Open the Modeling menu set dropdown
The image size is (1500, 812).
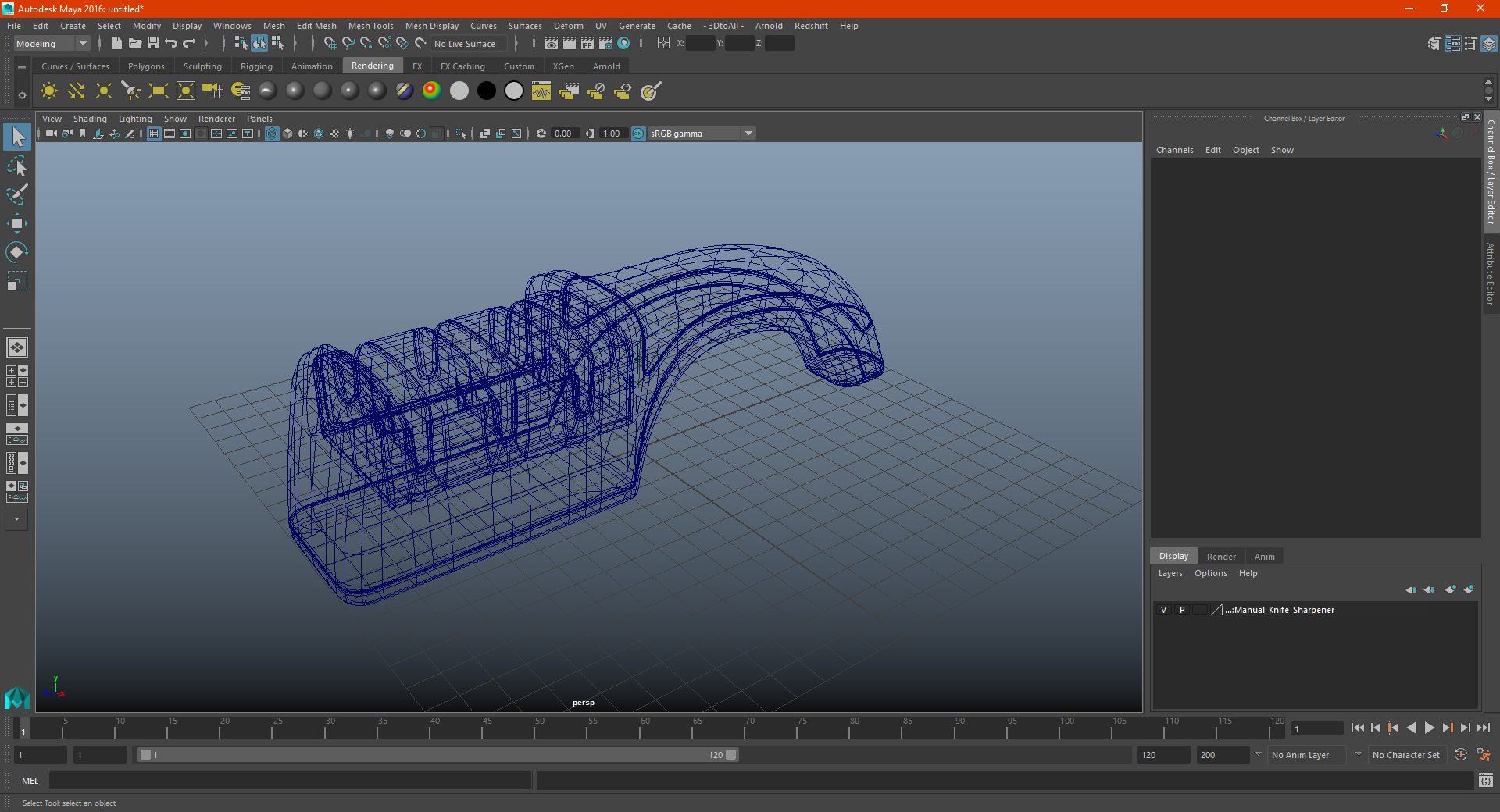coord(52,44)
